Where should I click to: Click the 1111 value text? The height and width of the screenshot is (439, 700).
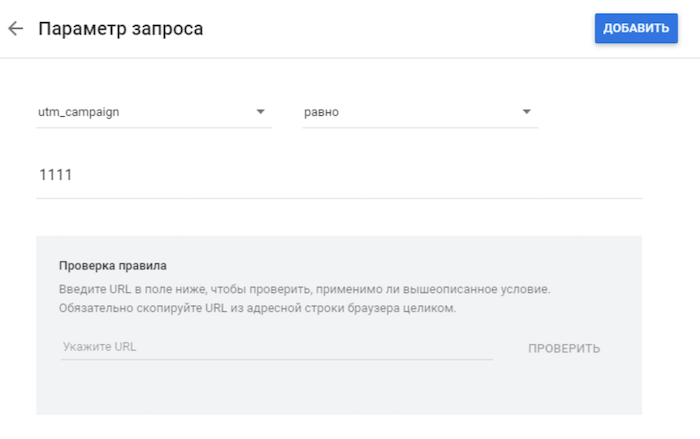click(x=55, y=175)
